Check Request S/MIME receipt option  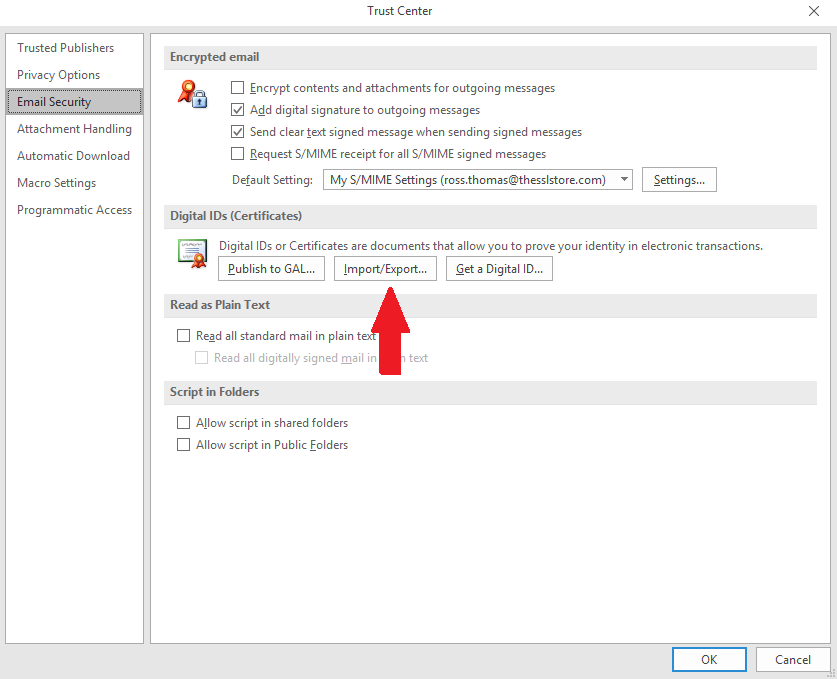click(x=238, y=154)
